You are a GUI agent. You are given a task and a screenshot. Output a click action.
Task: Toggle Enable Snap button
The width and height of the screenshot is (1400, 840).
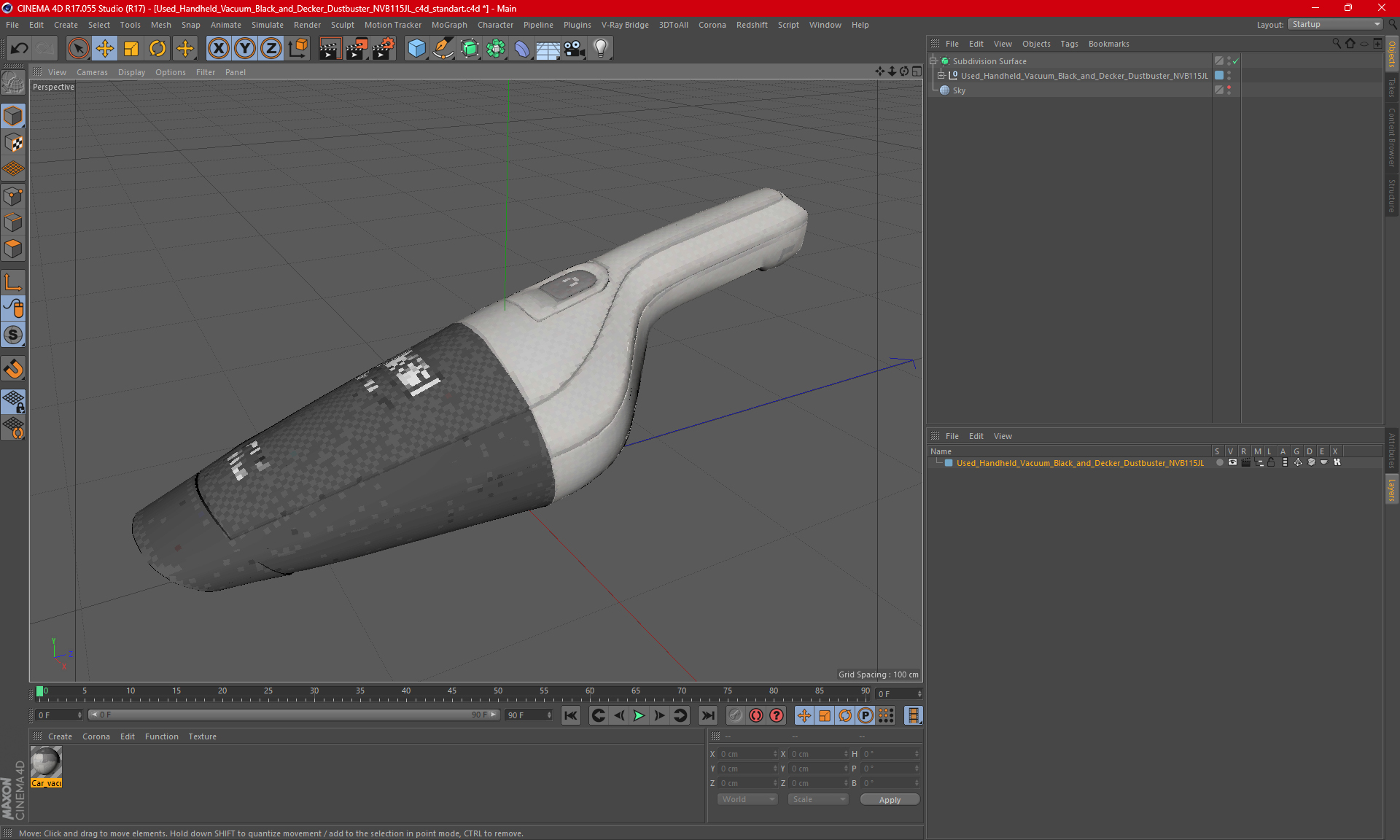tap(13, 335)
